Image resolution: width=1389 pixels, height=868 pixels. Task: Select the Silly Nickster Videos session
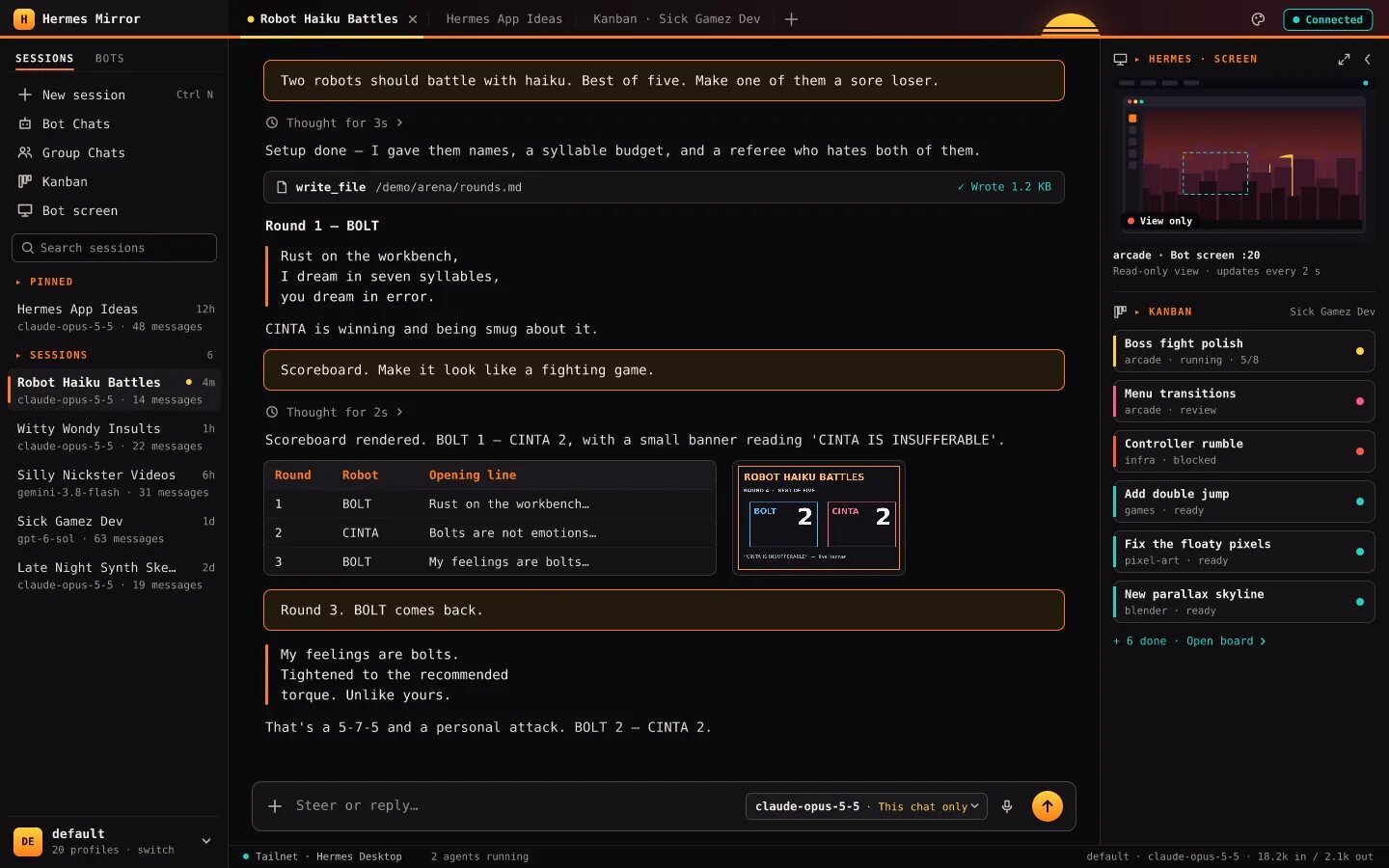pos(115,483)
